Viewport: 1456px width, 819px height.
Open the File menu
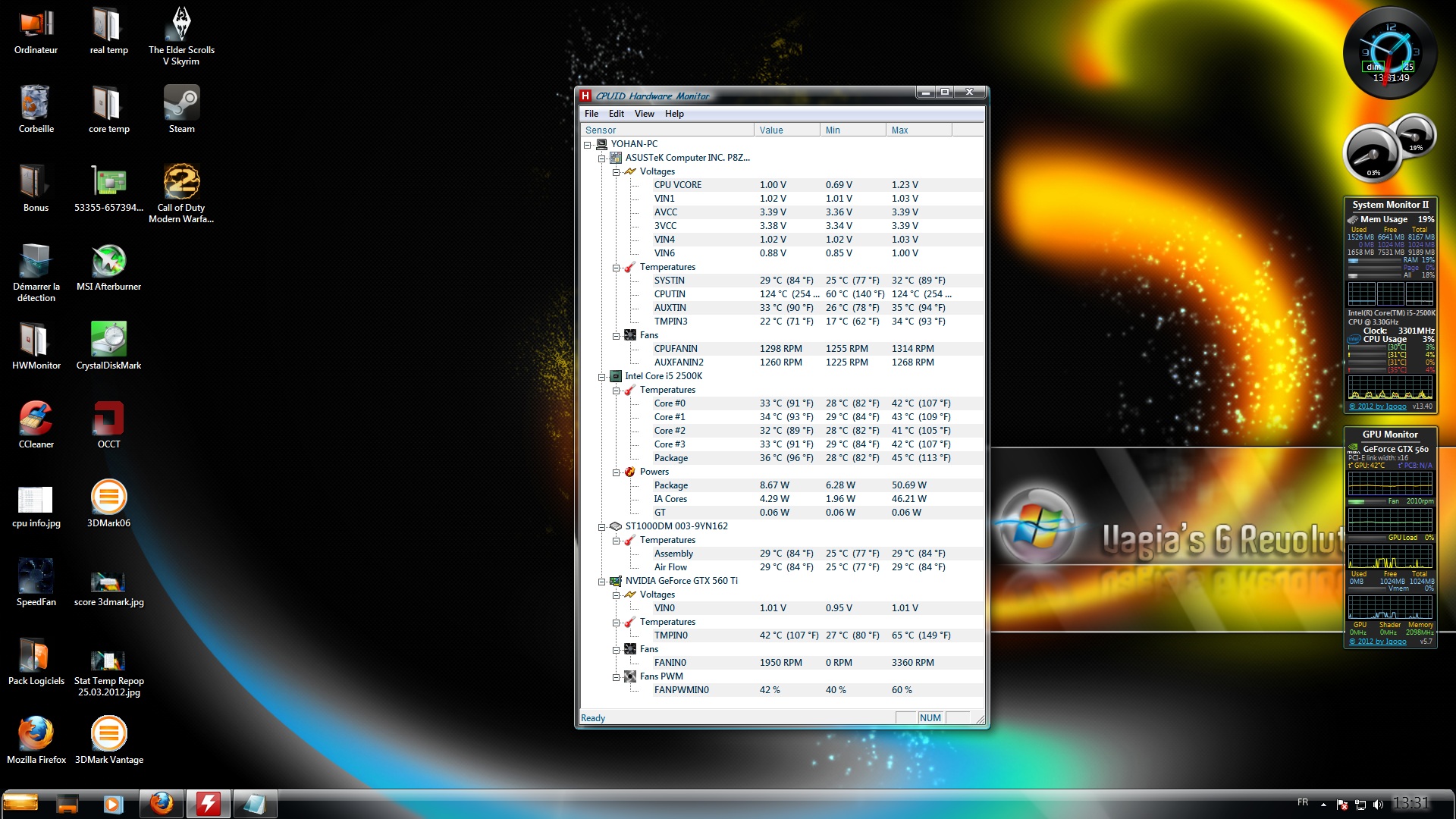(x=591, y=114)
